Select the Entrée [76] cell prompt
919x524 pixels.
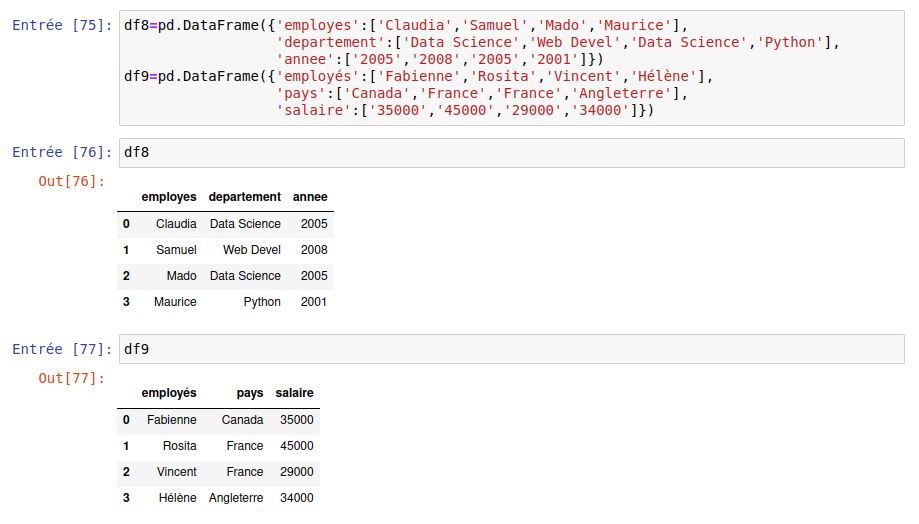[62, 153]
